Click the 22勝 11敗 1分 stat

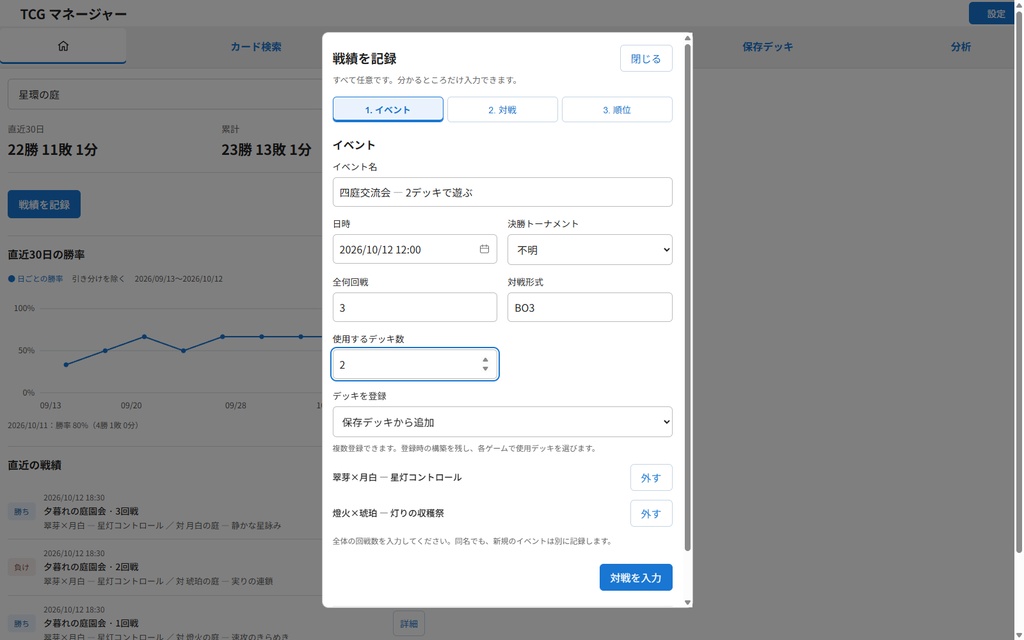coord(53,150)
